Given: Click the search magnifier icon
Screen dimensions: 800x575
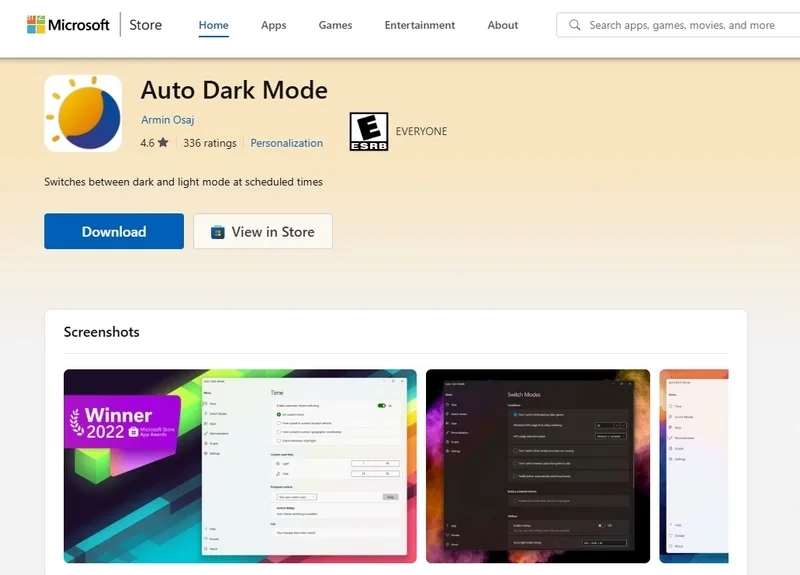Looking at the screenshot, I should coord(574,25).
